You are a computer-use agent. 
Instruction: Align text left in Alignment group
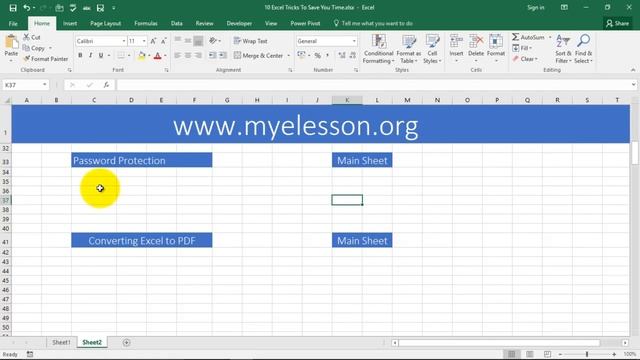pos(178,55)
